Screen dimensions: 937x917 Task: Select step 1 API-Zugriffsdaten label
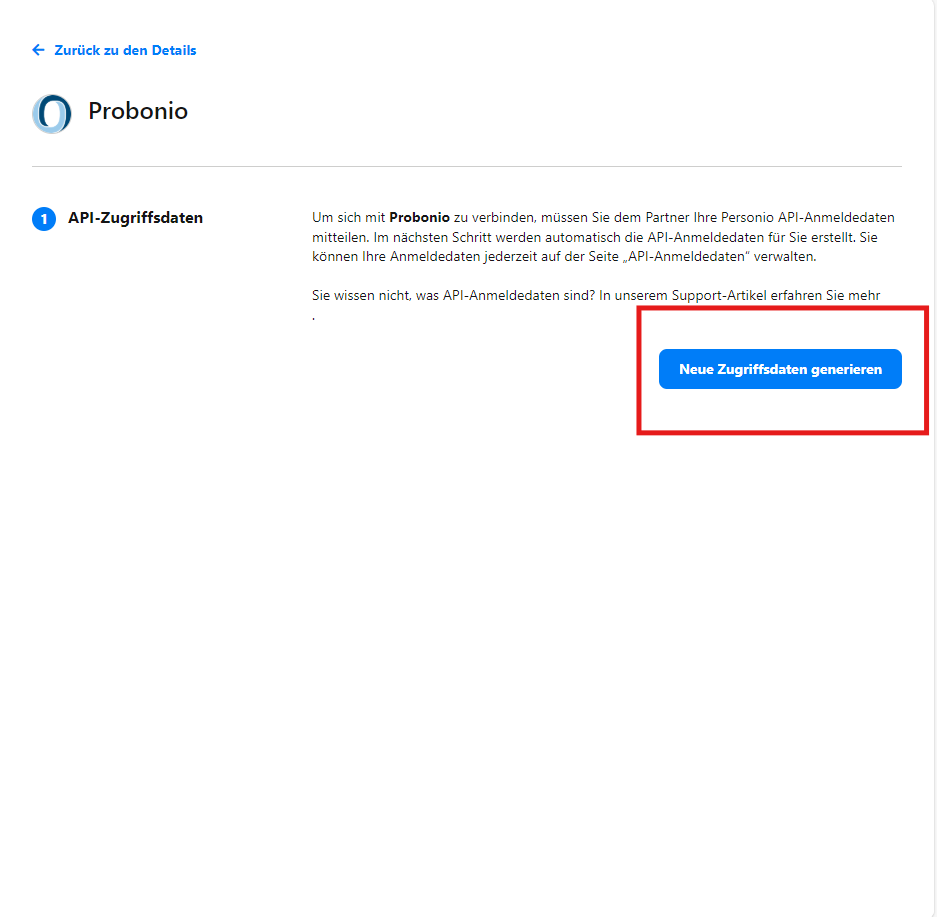135,218
